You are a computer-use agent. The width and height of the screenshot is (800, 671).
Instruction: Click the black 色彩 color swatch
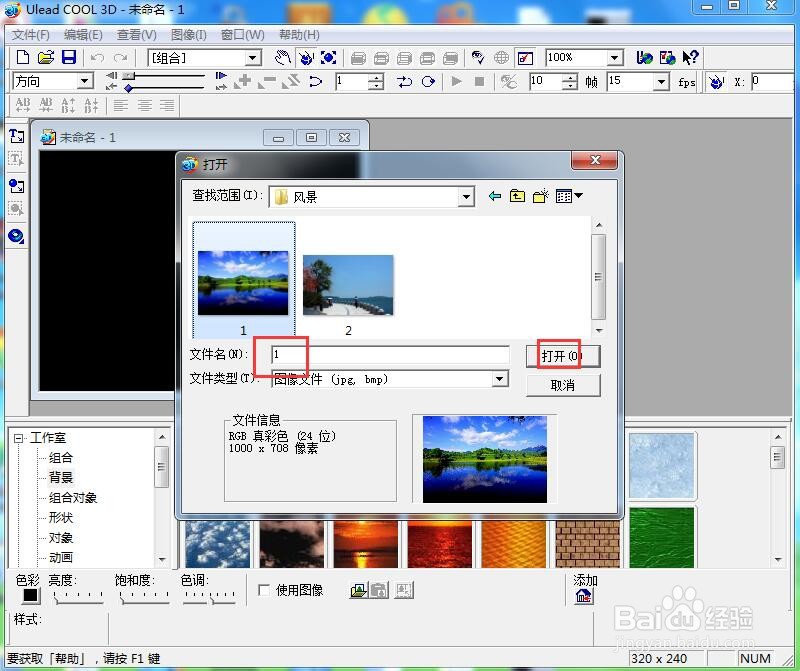pyautogui.click(x=30, y=595)
